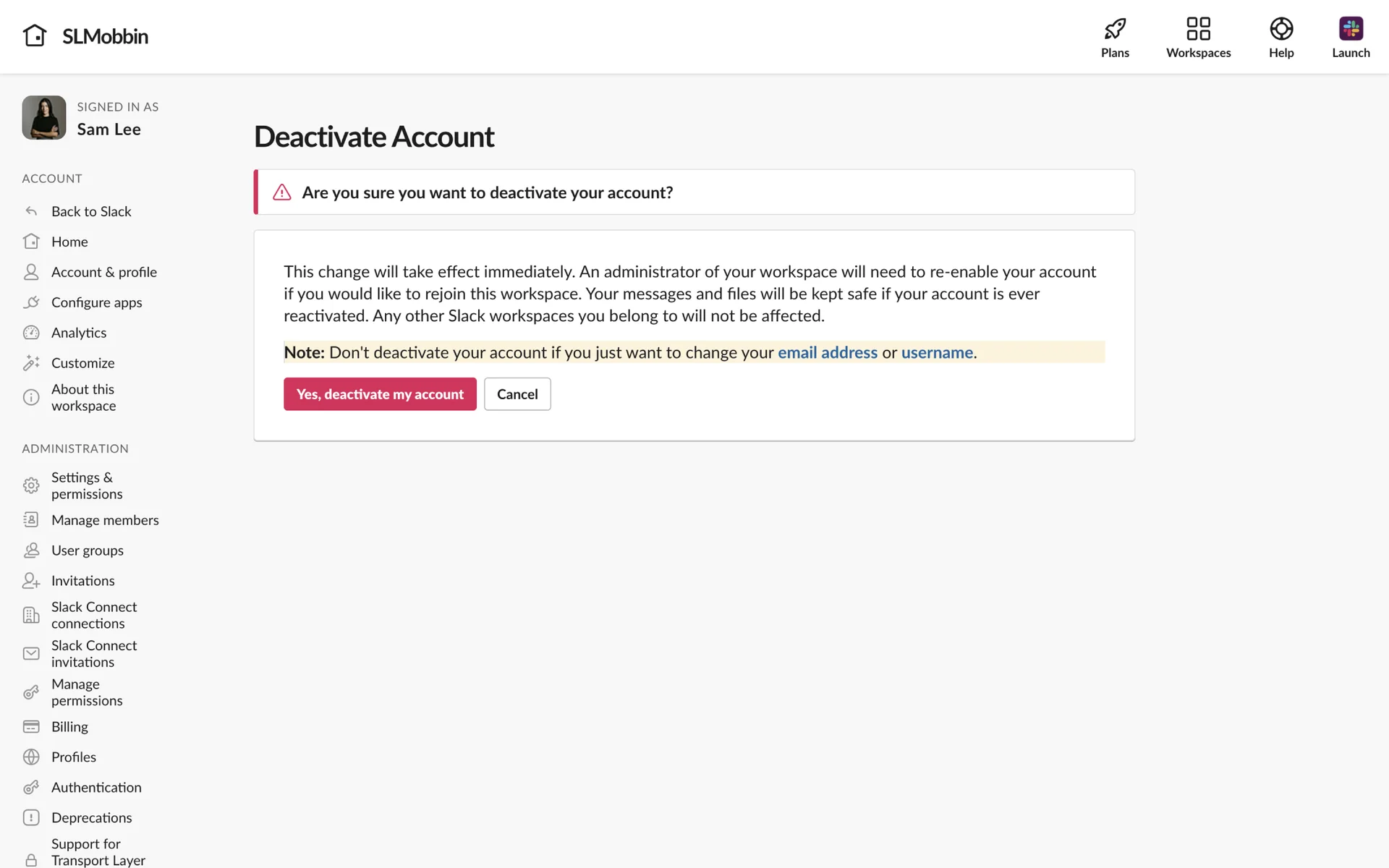Open the Workspaces grid icon
The height and width of the screenshot is (868, 1389).
click(x=1198, y=29)
